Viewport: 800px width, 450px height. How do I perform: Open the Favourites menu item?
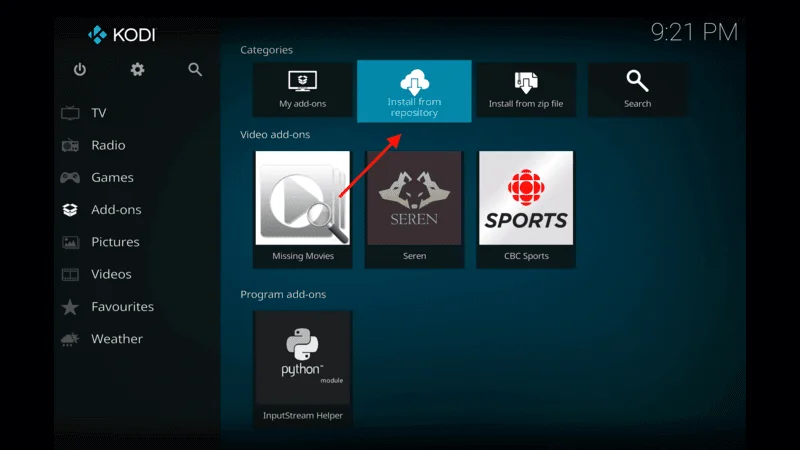pos(122,307)
